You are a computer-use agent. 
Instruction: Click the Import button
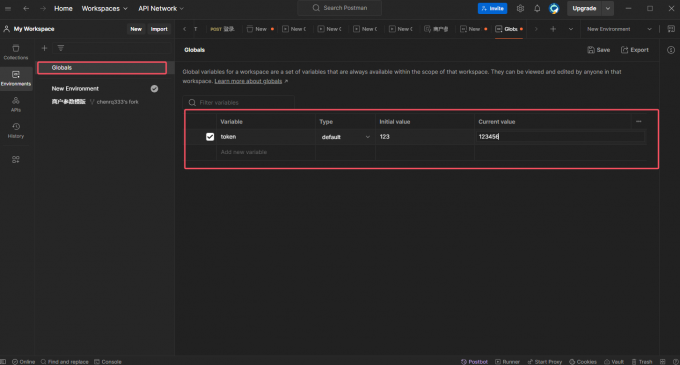(x=159, y=29)
